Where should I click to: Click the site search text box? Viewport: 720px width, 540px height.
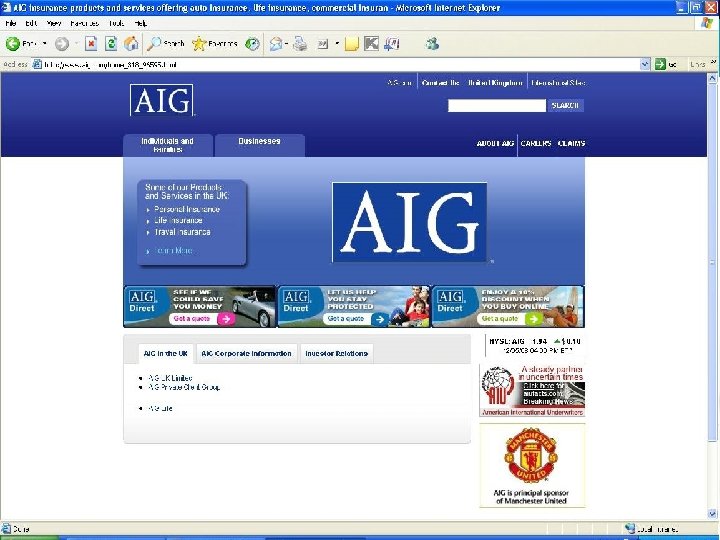point(497,106)
